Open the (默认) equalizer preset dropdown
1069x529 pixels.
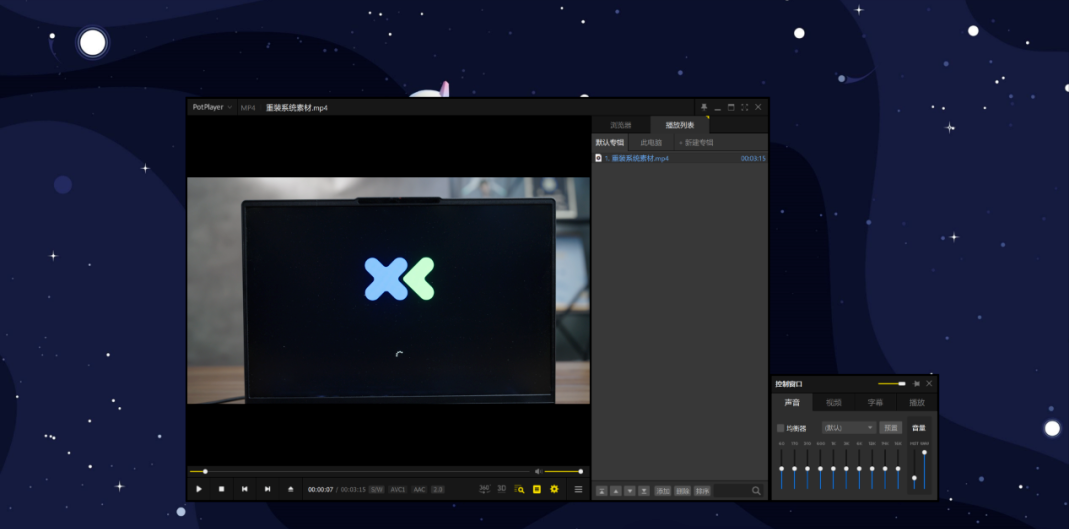(x=849, y=428)
